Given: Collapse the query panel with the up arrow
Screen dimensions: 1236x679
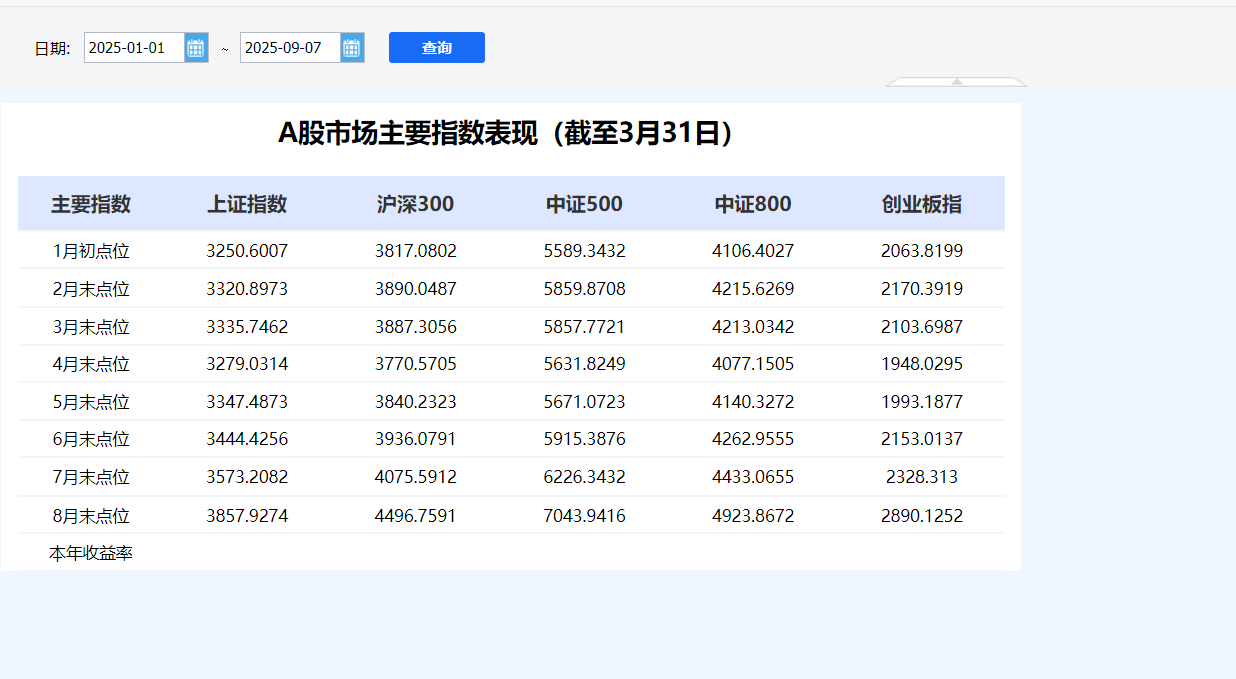Looking at the screenshot, I should [957, 82].
